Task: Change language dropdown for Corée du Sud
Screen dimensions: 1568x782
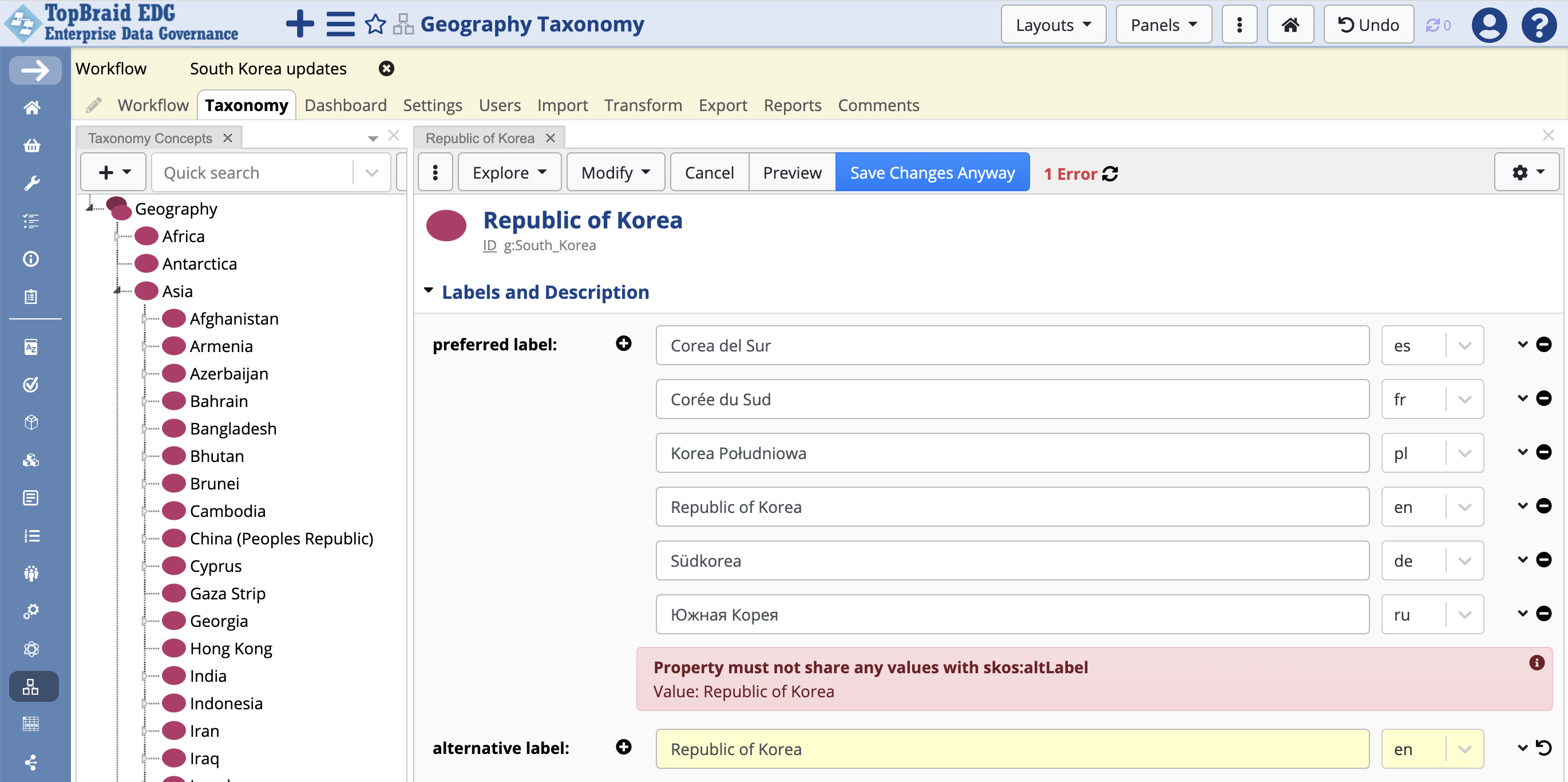Action: (1432, 400)
